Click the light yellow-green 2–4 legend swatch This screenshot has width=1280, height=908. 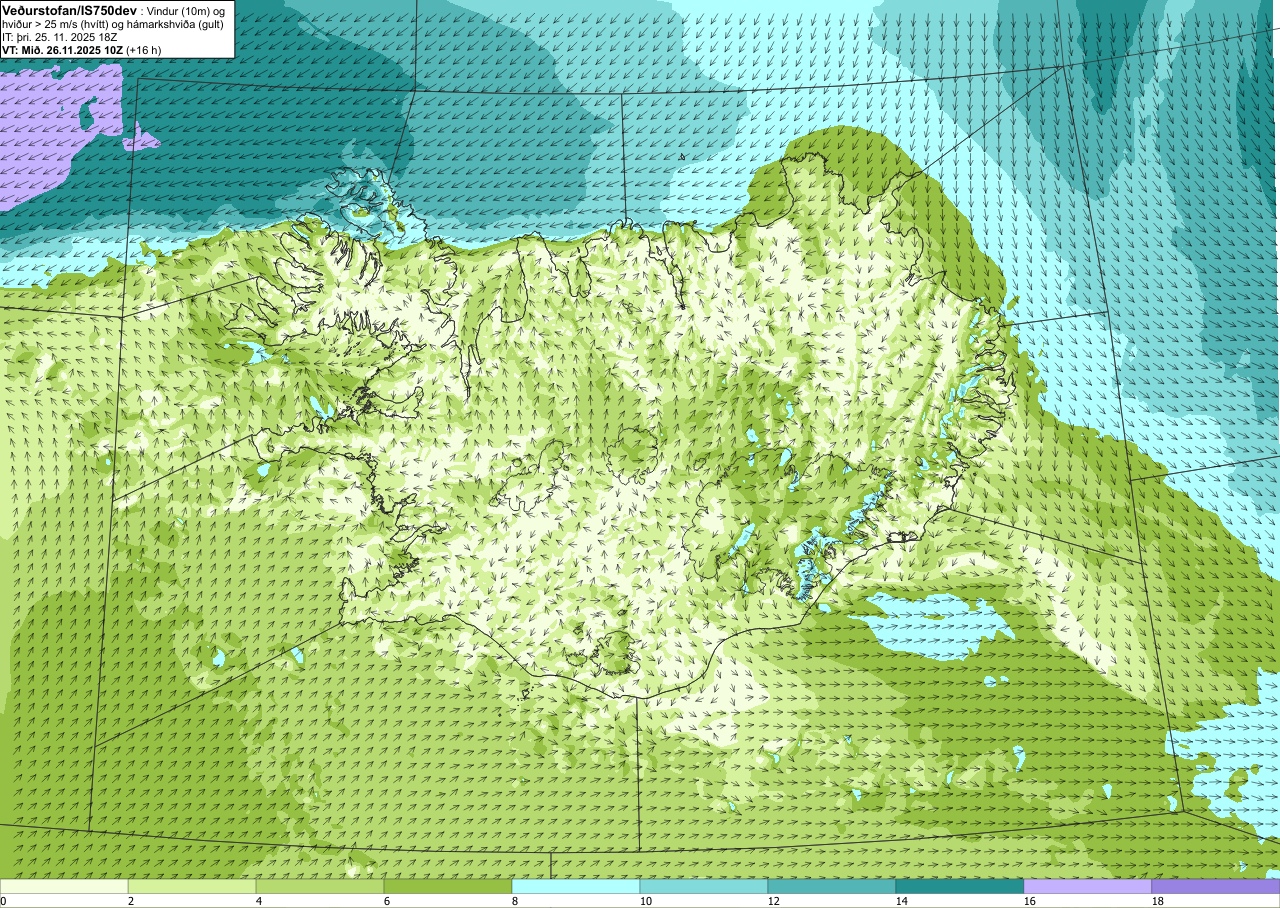pos(192,886)
